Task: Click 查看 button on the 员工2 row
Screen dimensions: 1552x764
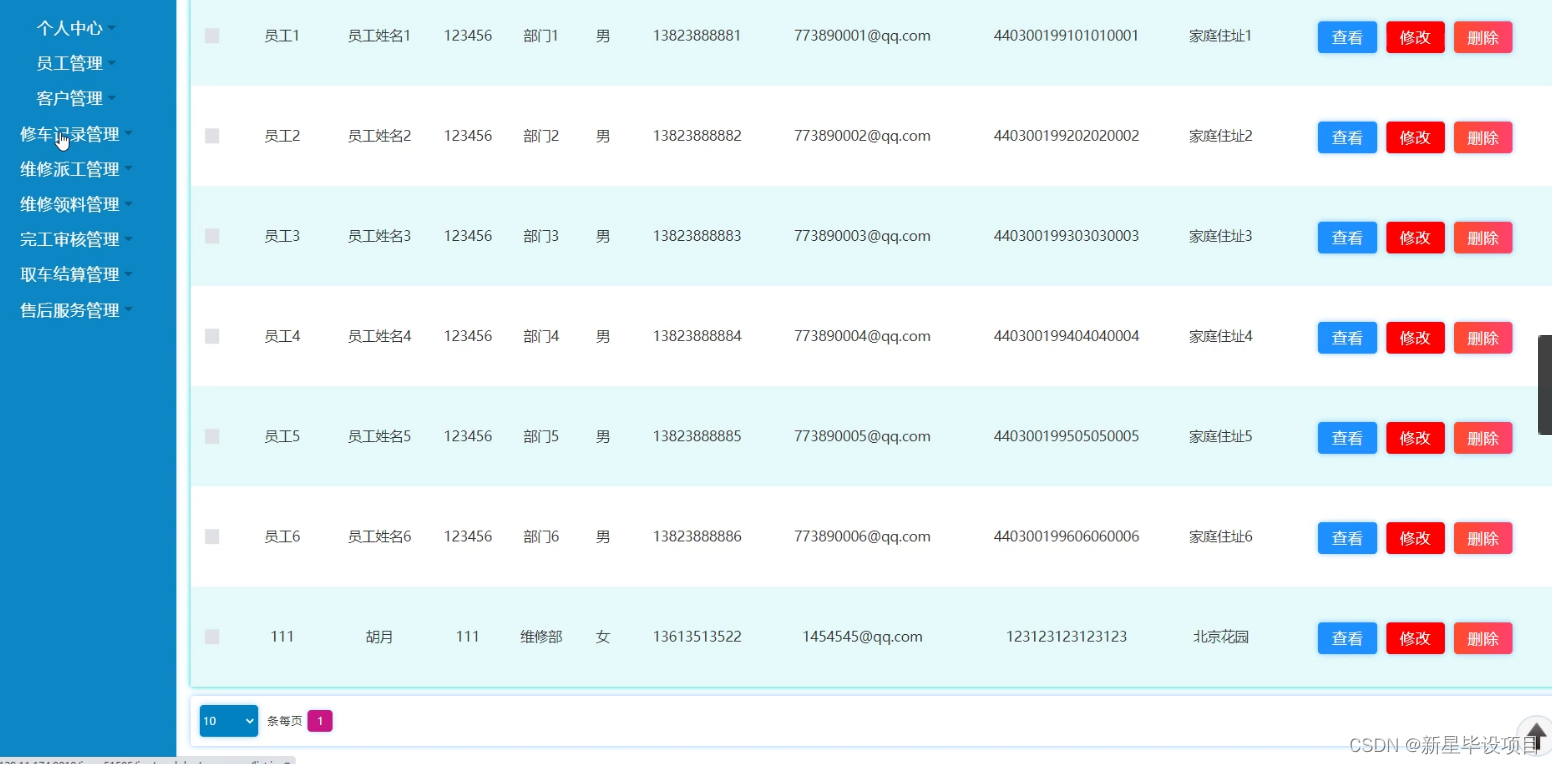Action: pyautogui.click(x=1346, y=137)
